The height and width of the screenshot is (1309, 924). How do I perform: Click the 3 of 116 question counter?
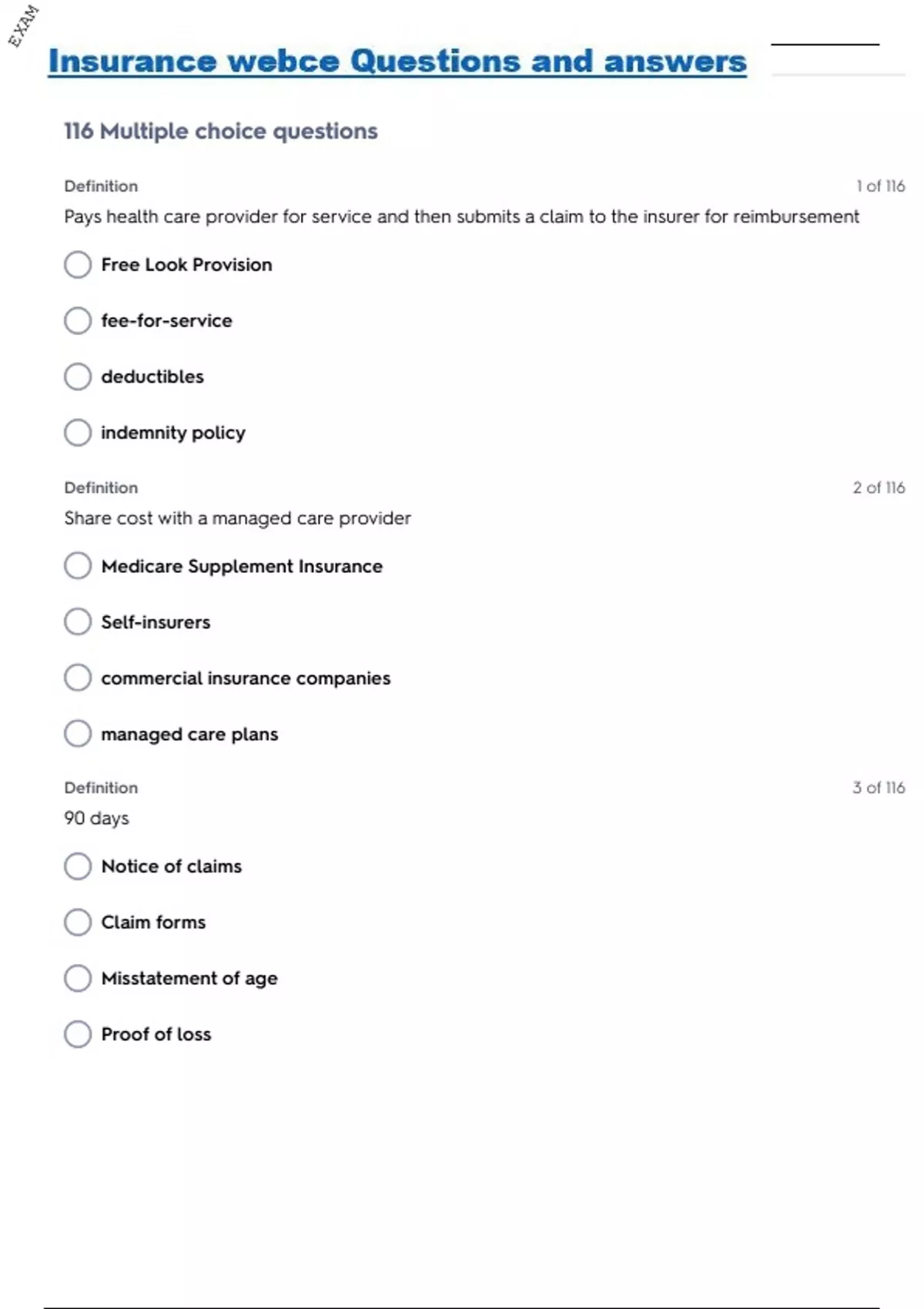pyautogui.click(x=879, y=788)
